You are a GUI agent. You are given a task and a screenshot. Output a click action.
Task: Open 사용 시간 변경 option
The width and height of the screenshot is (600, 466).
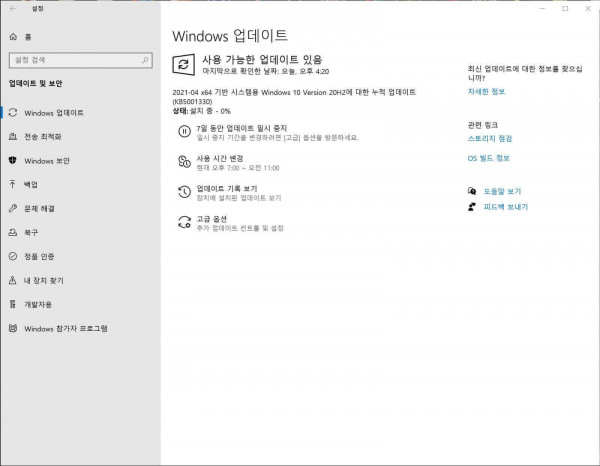click(x=220, y=158)
